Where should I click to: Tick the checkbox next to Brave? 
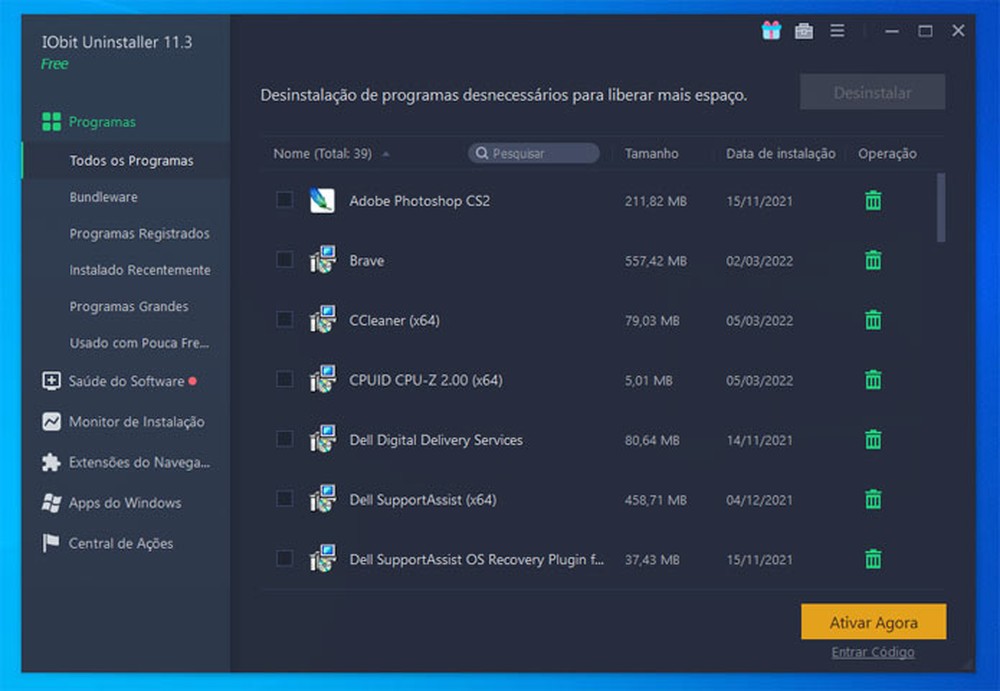coord(285,260)
